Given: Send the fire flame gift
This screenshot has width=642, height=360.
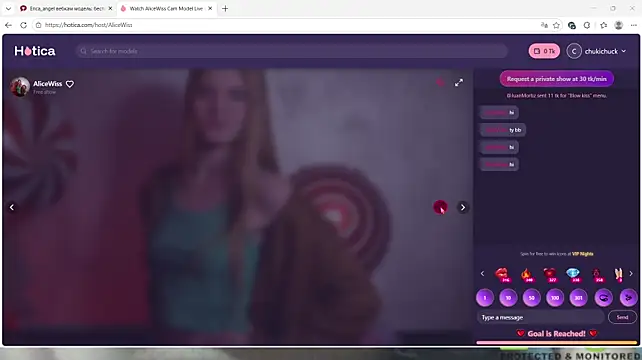Looking at the screenshot, I should [527, 274].
